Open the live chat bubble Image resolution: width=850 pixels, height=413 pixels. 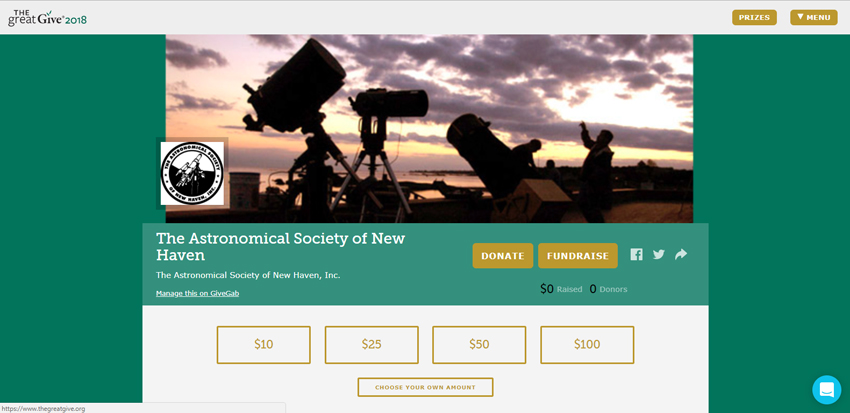click(x=827, y=390)
